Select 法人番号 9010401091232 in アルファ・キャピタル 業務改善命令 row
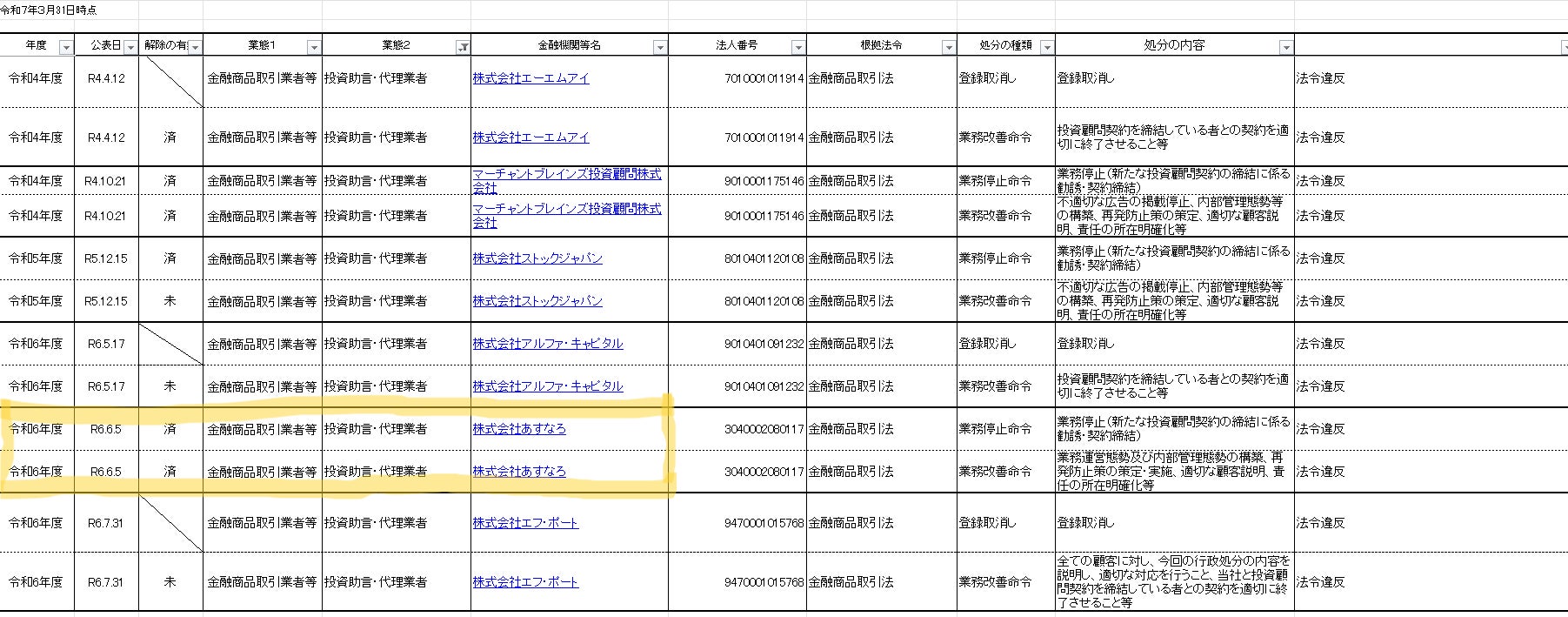The width and height of the screenshot is (1568, 617). pos(737,386)
